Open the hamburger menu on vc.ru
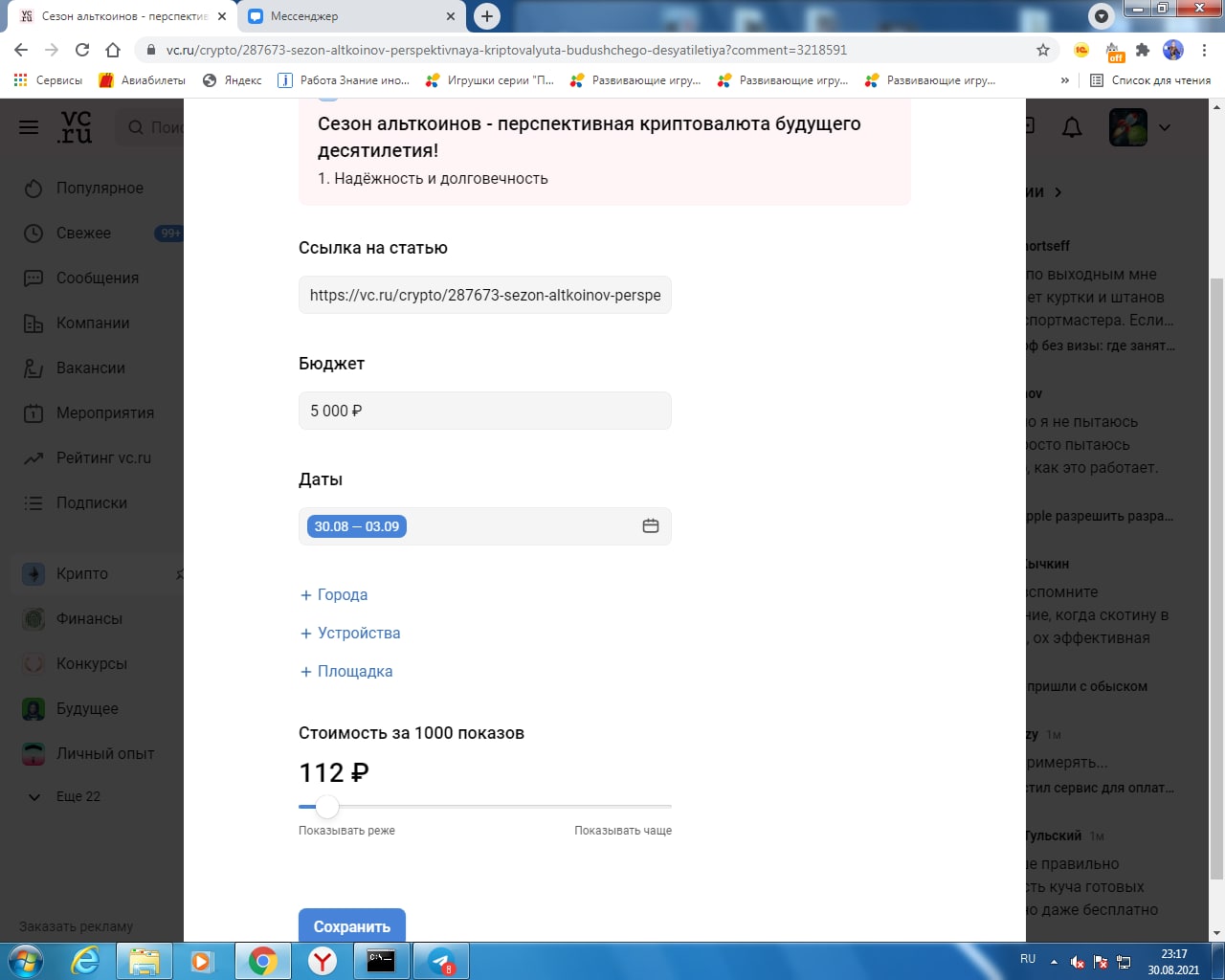 pos(29,127)
